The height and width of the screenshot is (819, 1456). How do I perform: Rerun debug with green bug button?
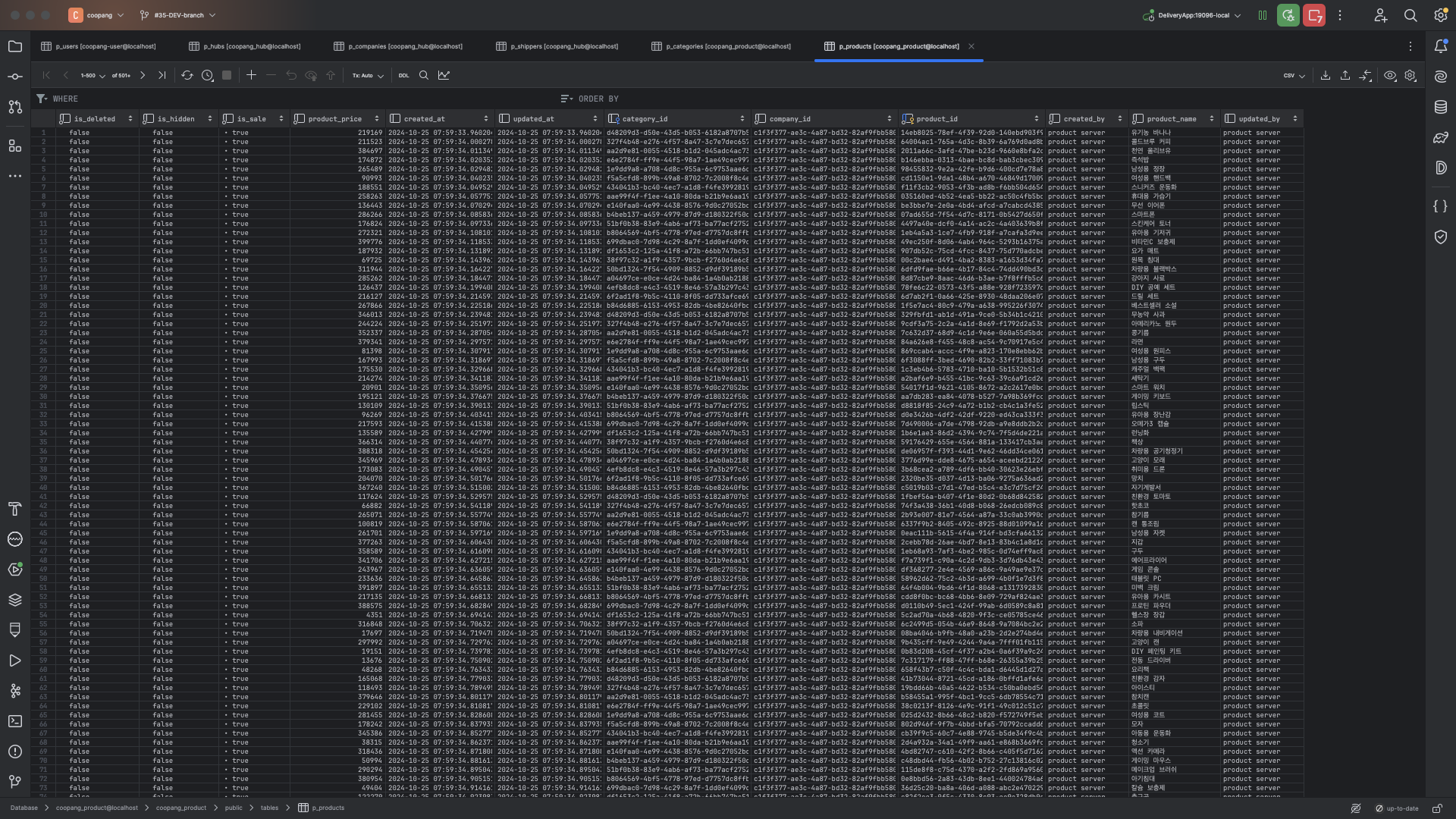(x=1288, y=15)
